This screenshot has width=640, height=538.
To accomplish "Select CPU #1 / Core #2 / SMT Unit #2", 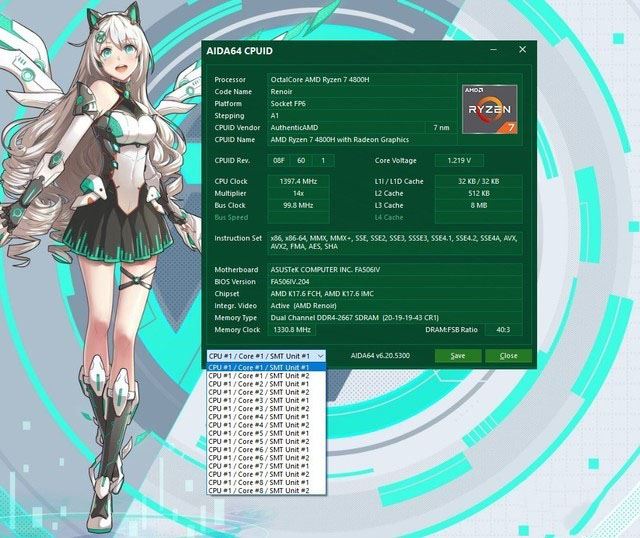I will click(267, 392).
